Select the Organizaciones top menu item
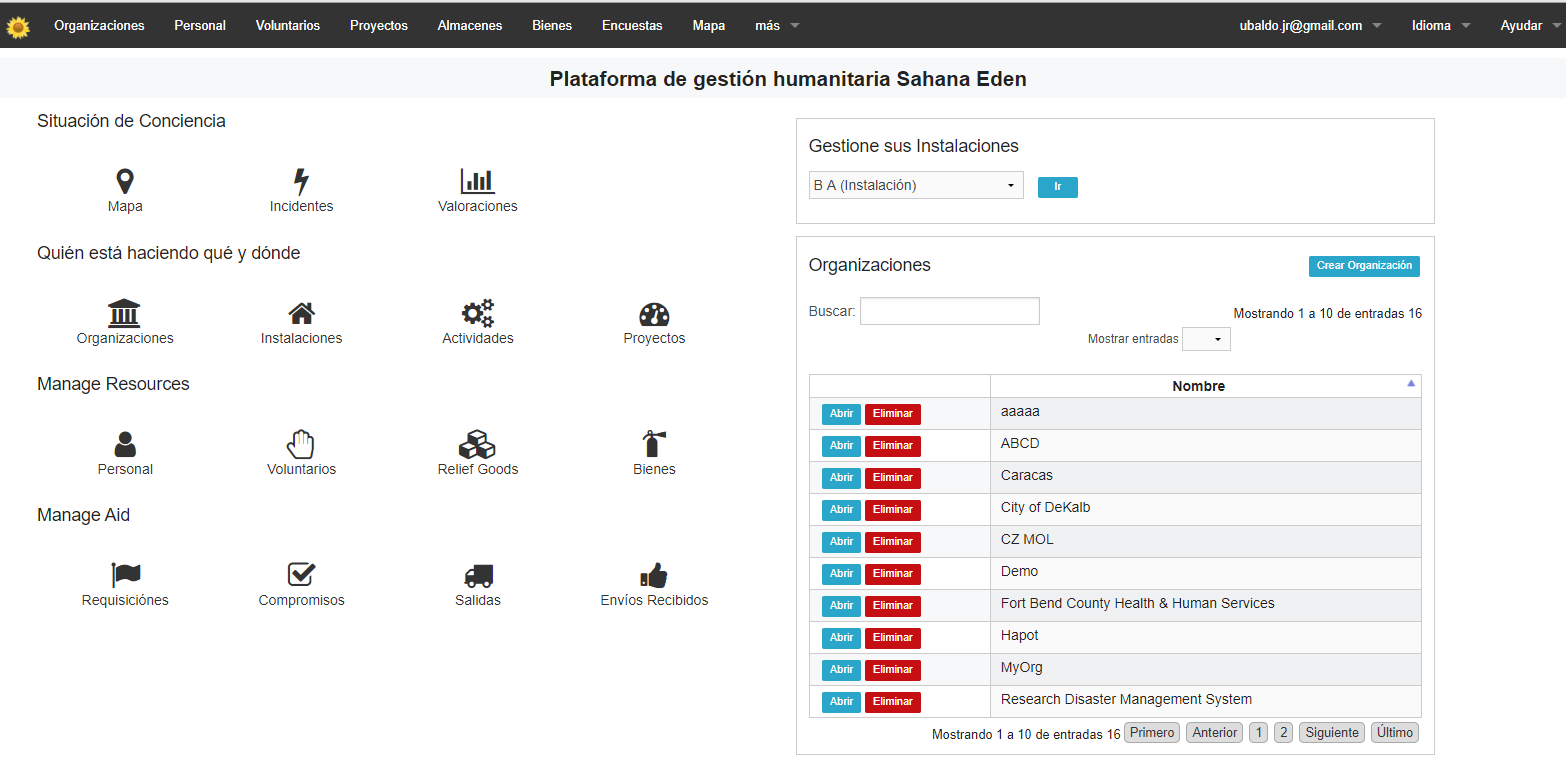Image resolution: width=1566 pixels, height=758 pixels. (x=99, y=26)
